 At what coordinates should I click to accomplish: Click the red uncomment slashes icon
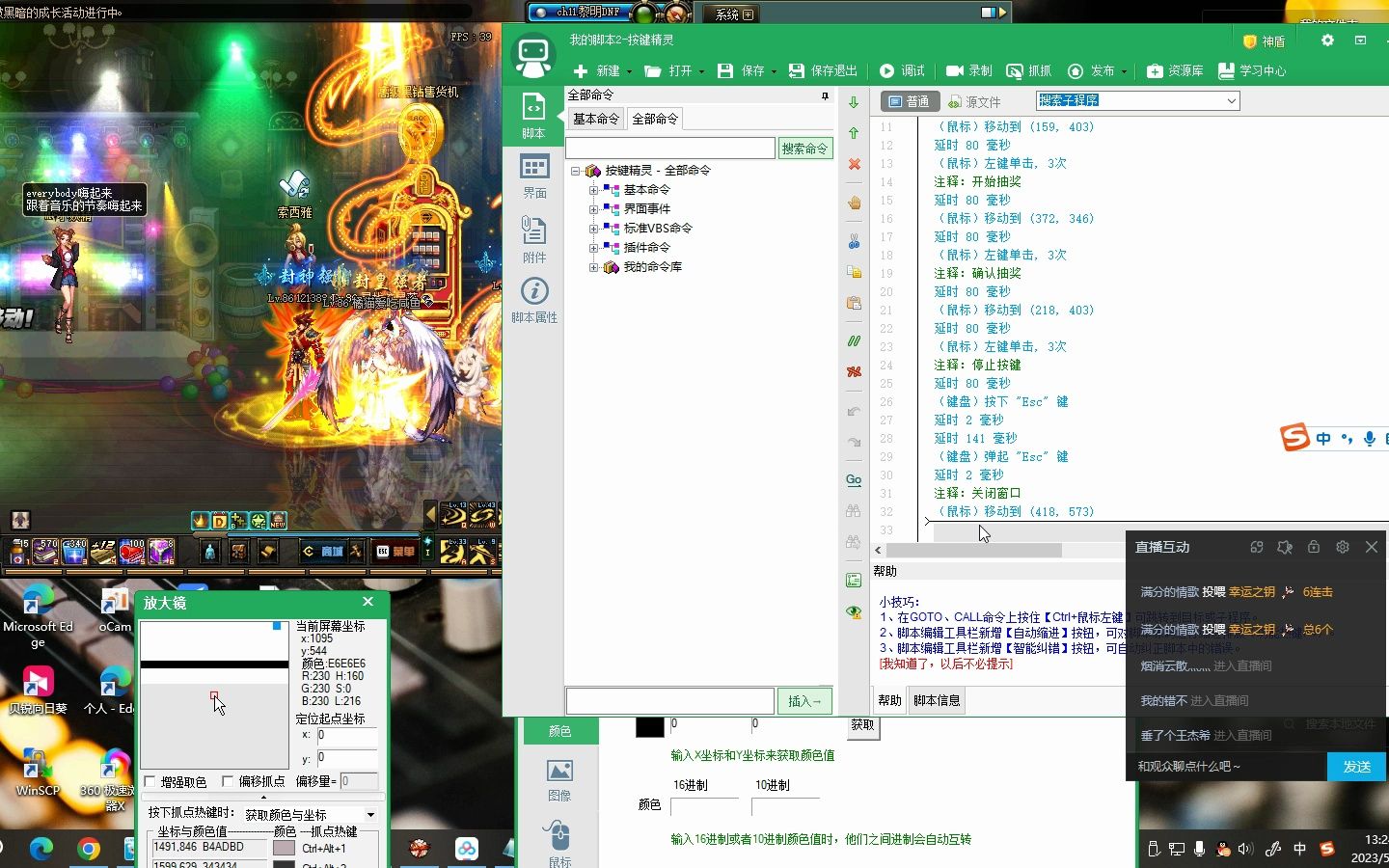(854, 371)
